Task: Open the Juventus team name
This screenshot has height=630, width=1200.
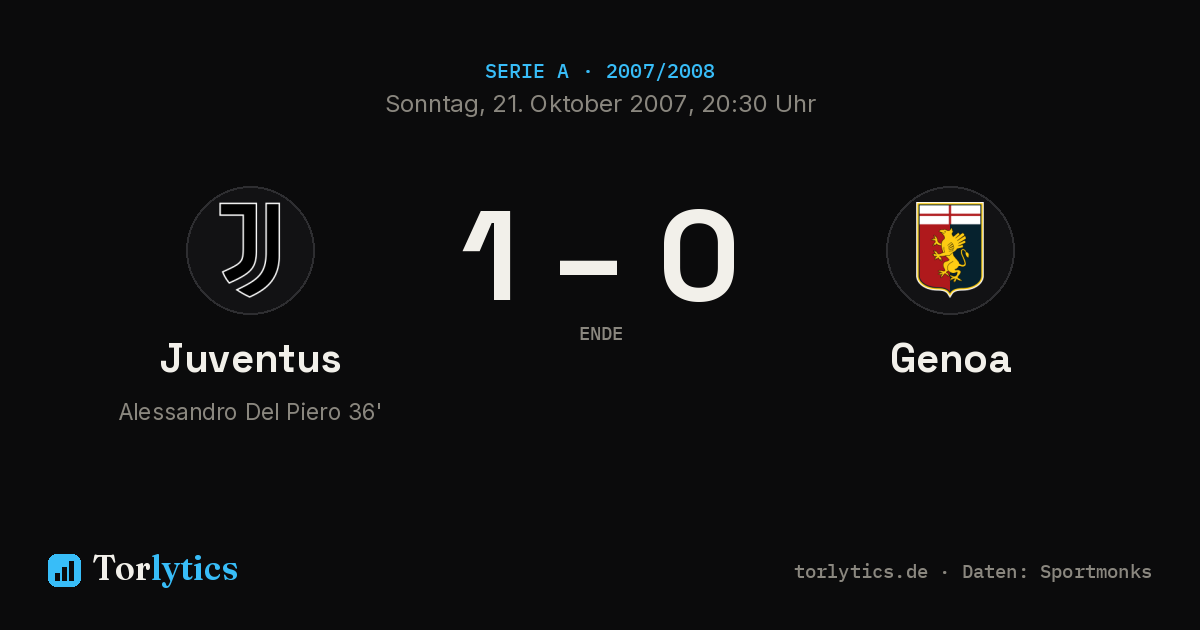Action: click(x=250, y=359)
